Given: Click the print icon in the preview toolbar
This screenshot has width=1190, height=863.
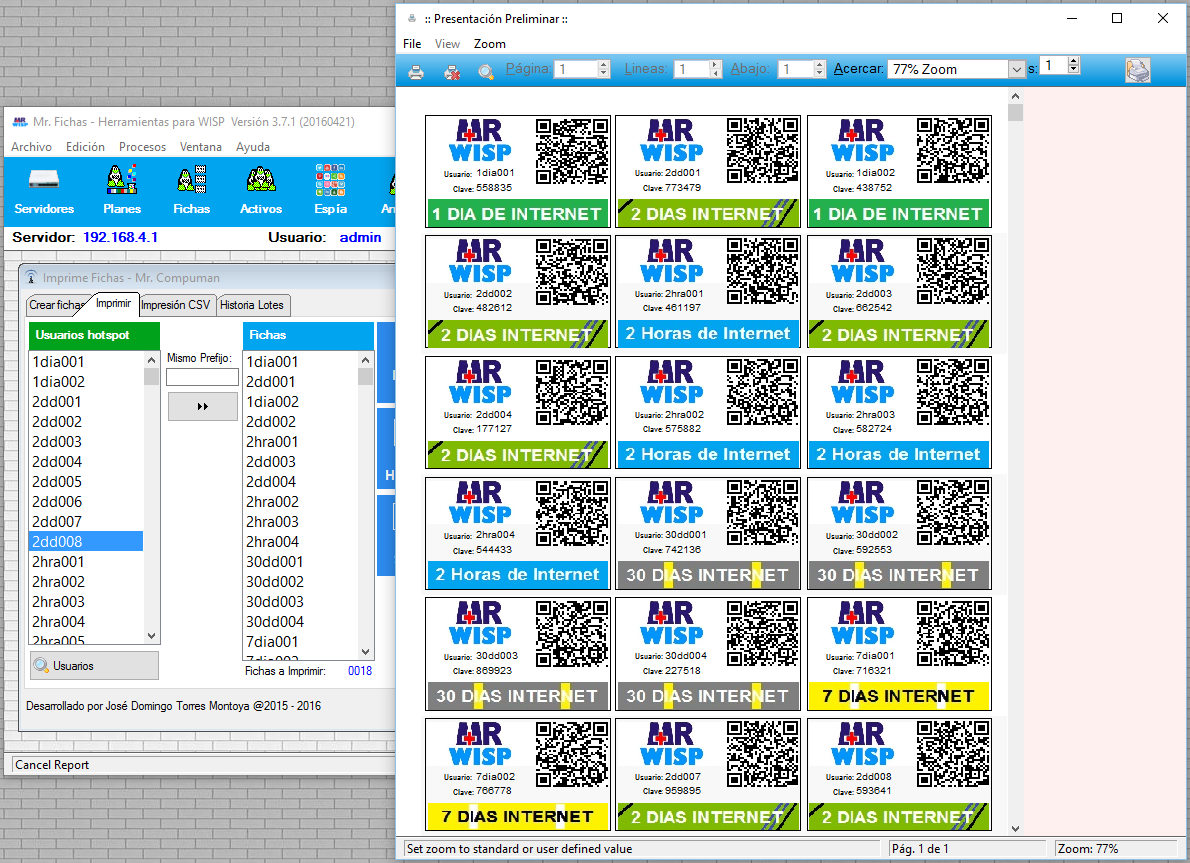Looking at the screenshot, I should [416, 71].
